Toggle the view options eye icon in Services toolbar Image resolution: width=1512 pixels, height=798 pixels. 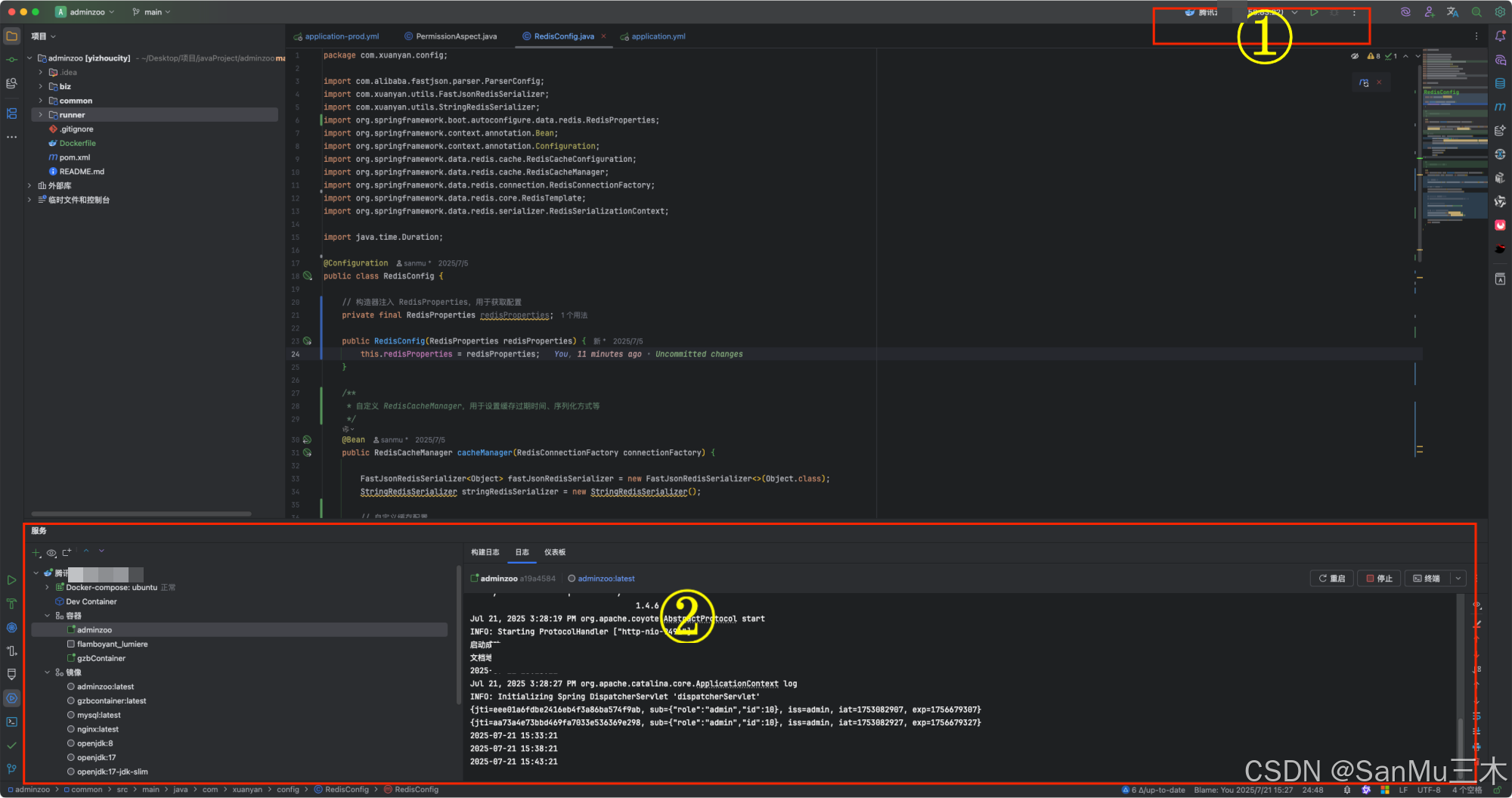click(x=51, y=553)
